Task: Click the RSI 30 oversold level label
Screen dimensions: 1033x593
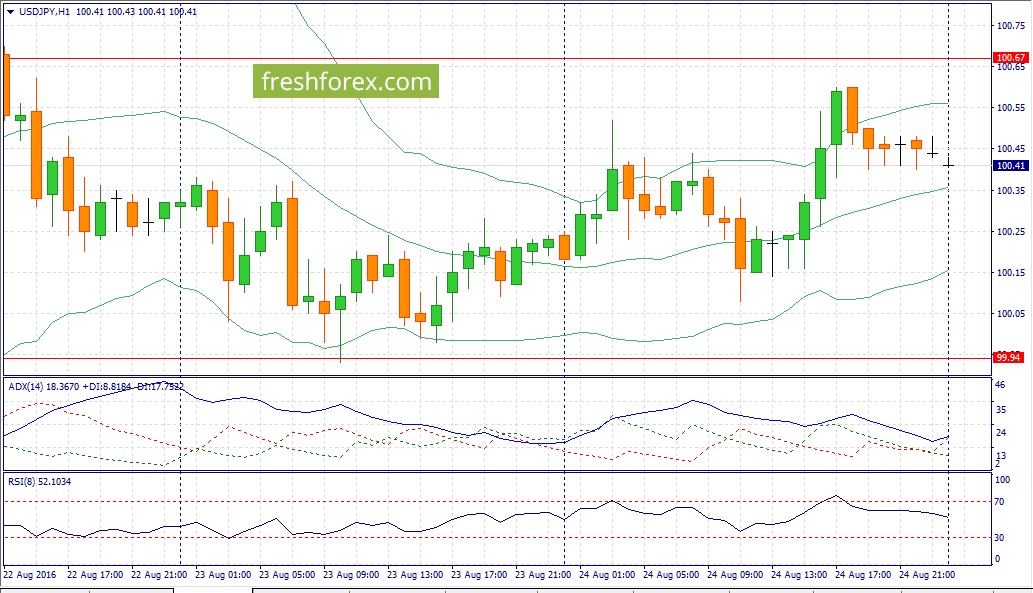Action: (x=999, y=538)
